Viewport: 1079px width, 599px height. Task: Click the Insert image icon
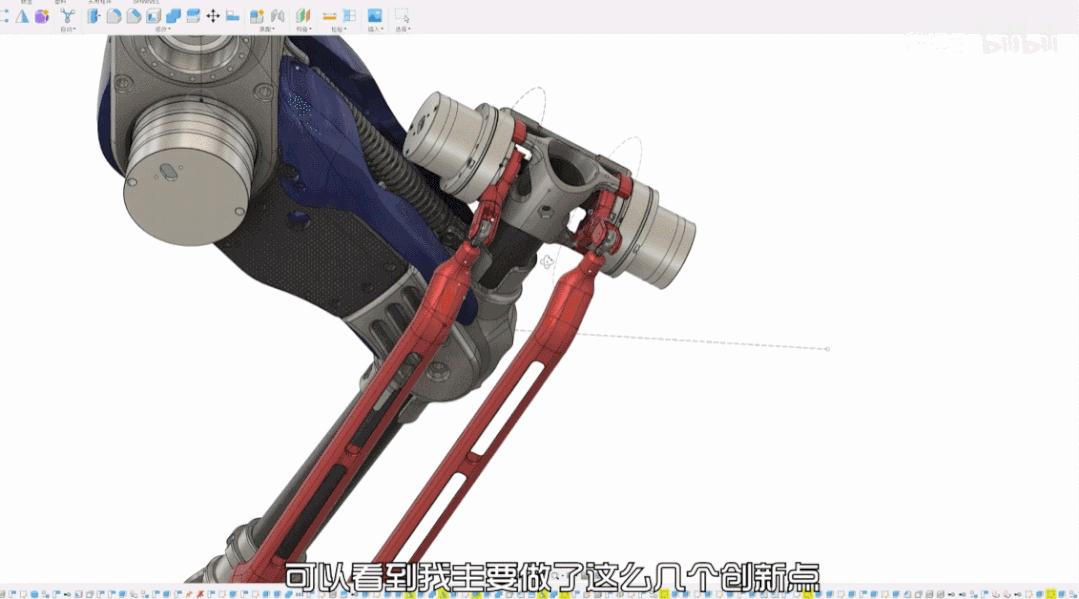[x=375, y=16]
